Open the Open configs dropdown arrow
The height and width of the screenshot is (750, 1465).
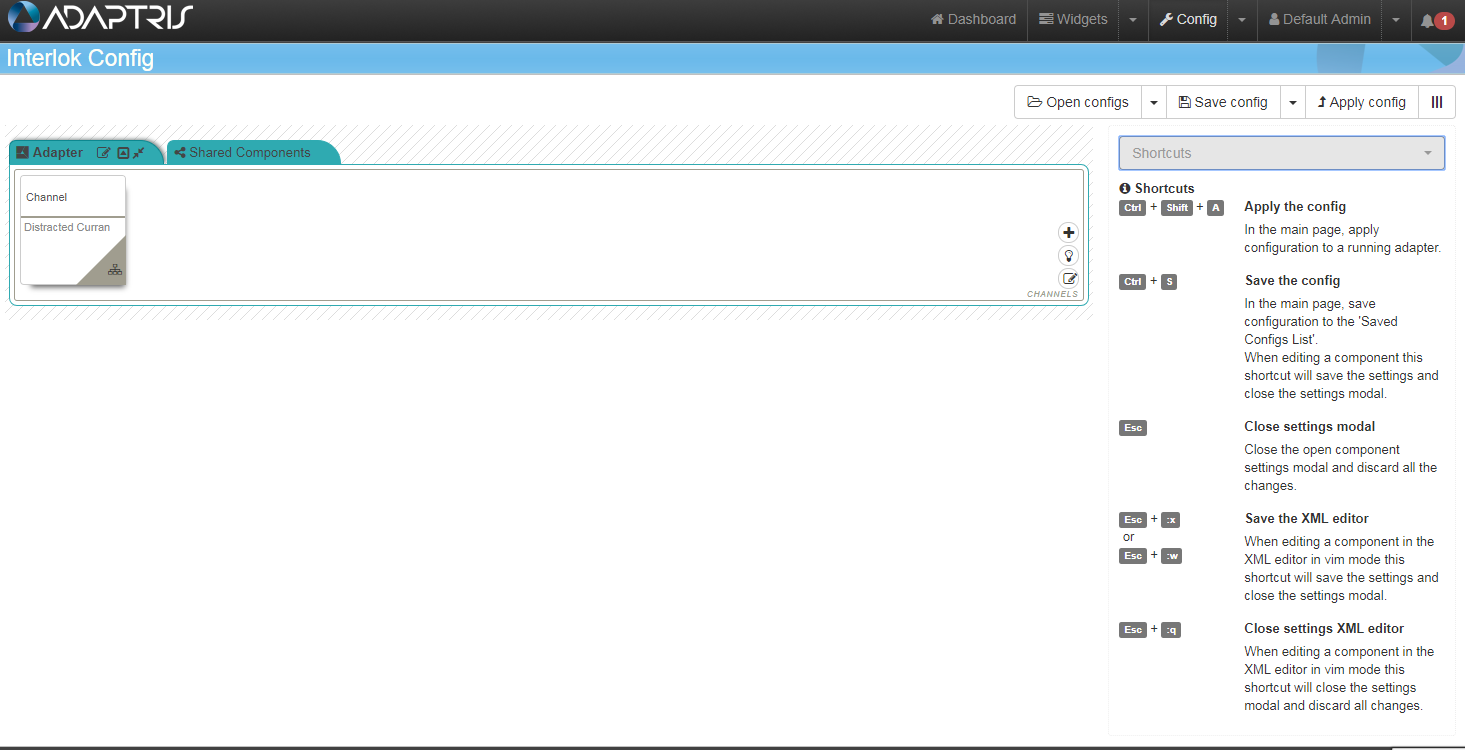[1154, 102]
